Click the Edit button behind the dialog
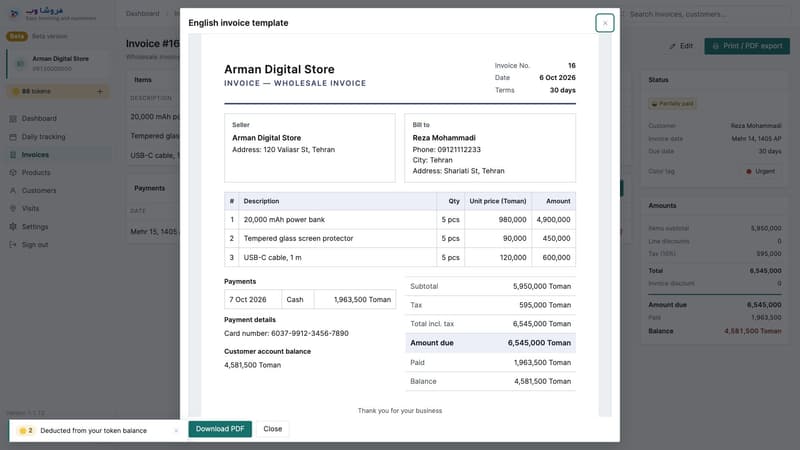Viewport: 800px width, 450px height. click(681, 46)
